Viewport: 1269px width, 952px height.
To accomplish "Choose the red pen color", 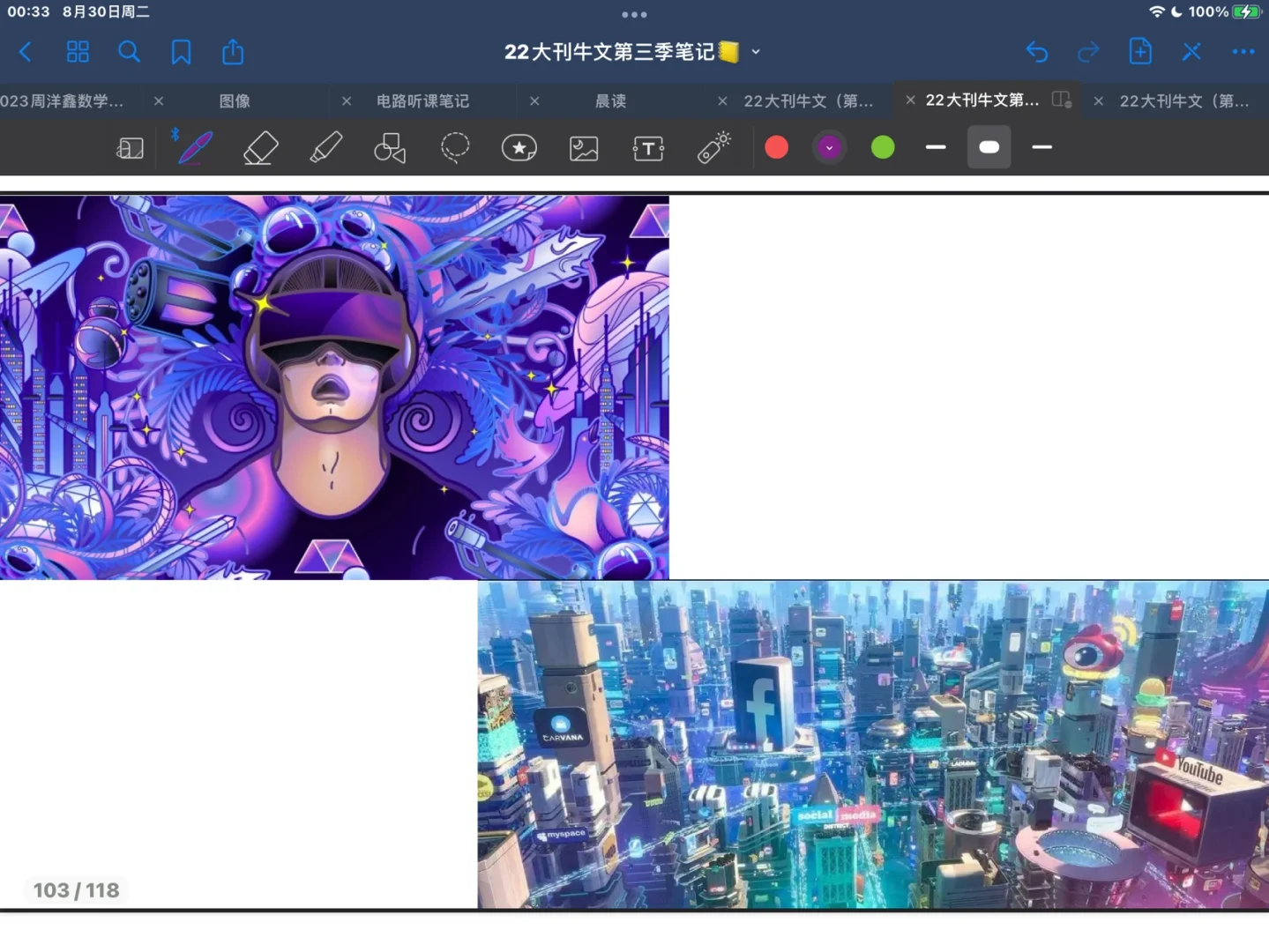I will tap(776, 147).
